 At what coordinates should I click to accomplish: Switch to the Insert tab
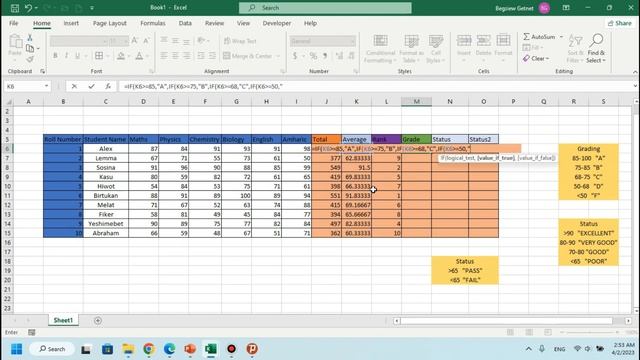(71, 23)
